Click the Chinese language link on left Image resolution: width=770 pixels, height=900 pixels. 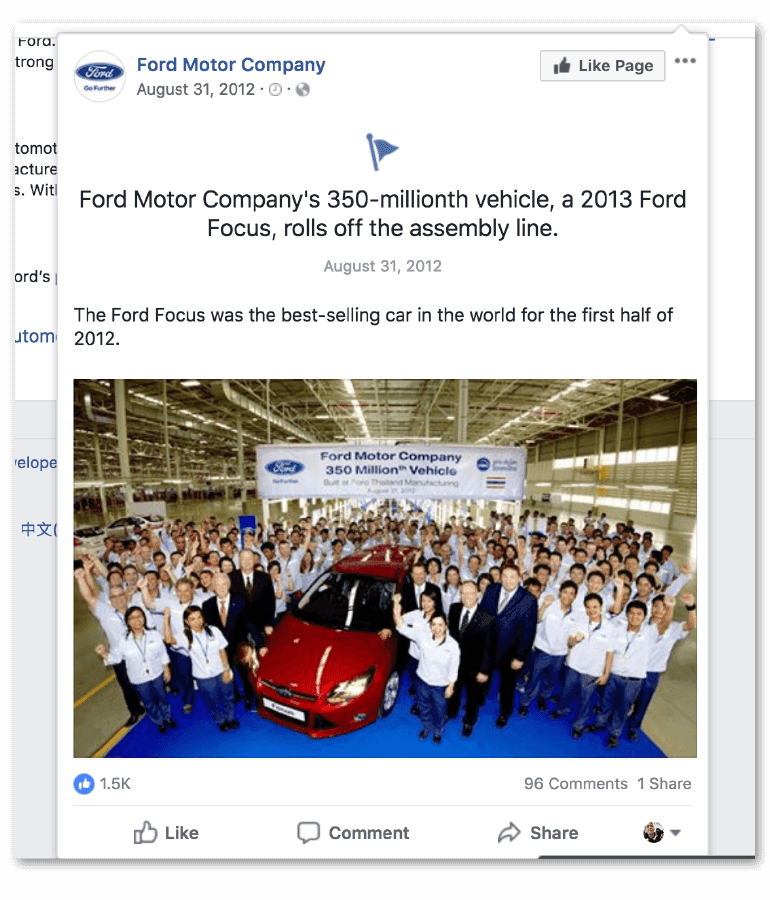(x=38, y=529)
